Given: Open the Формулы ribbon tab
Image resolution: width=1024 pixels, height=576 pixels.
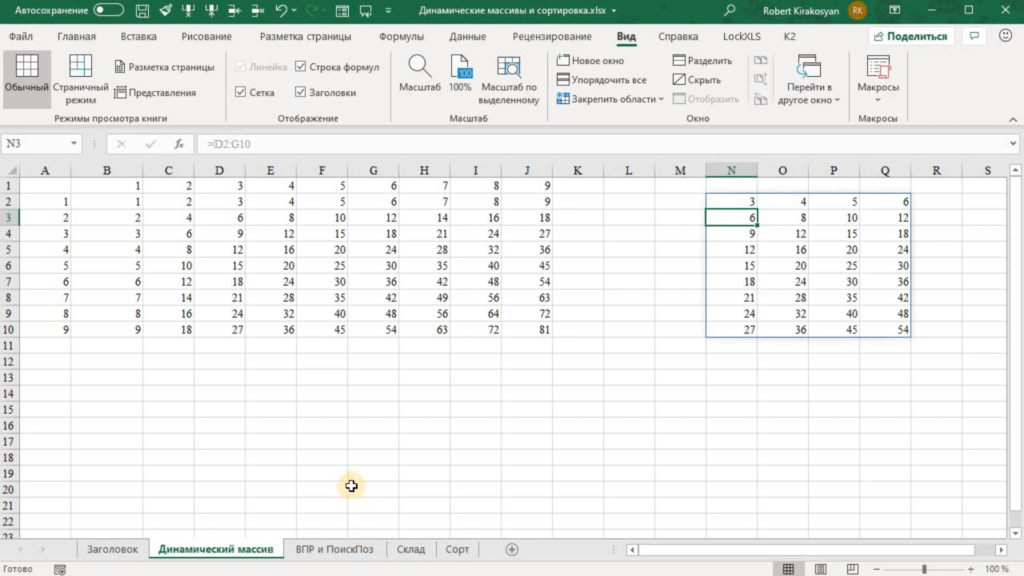Looking at the screenshot, I should [401, 36].
